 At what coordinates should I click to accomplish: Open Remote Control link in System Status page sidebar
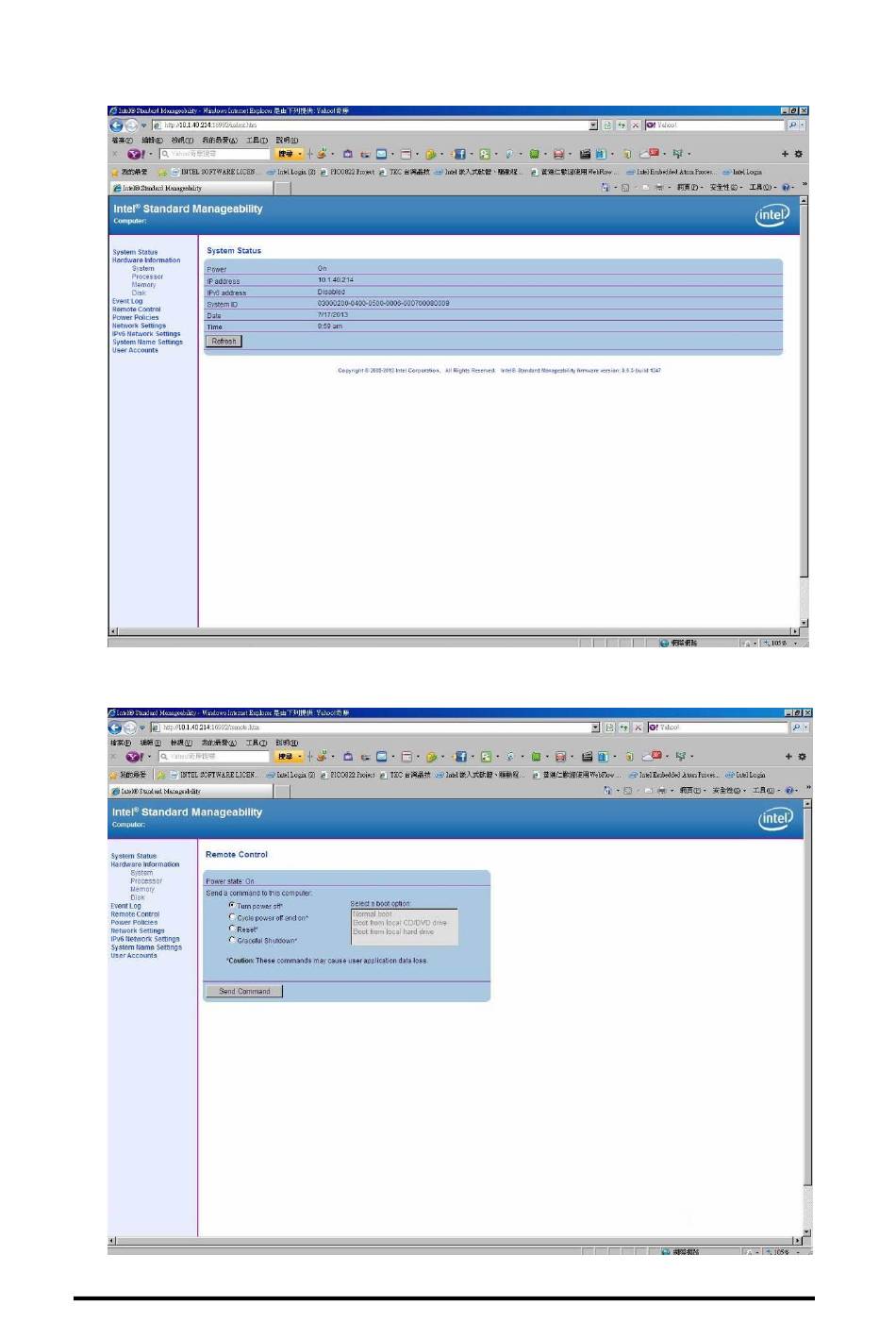136,310
